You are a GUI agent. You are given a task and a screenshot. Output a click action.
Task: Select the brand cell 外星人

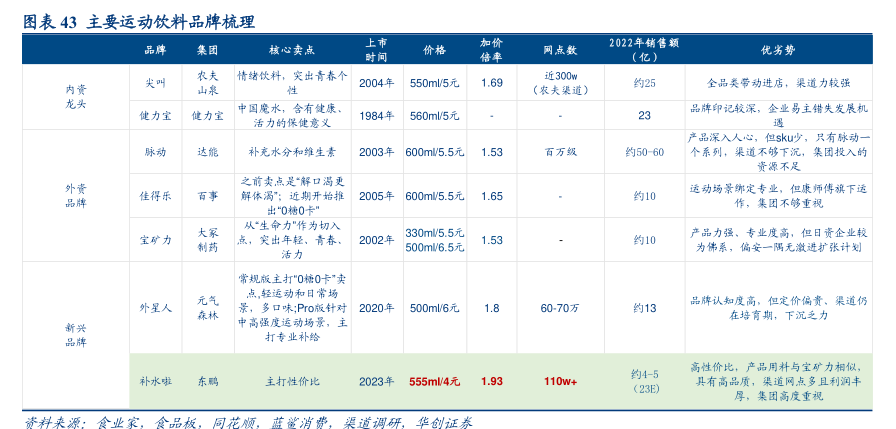[x=155, y=308]
